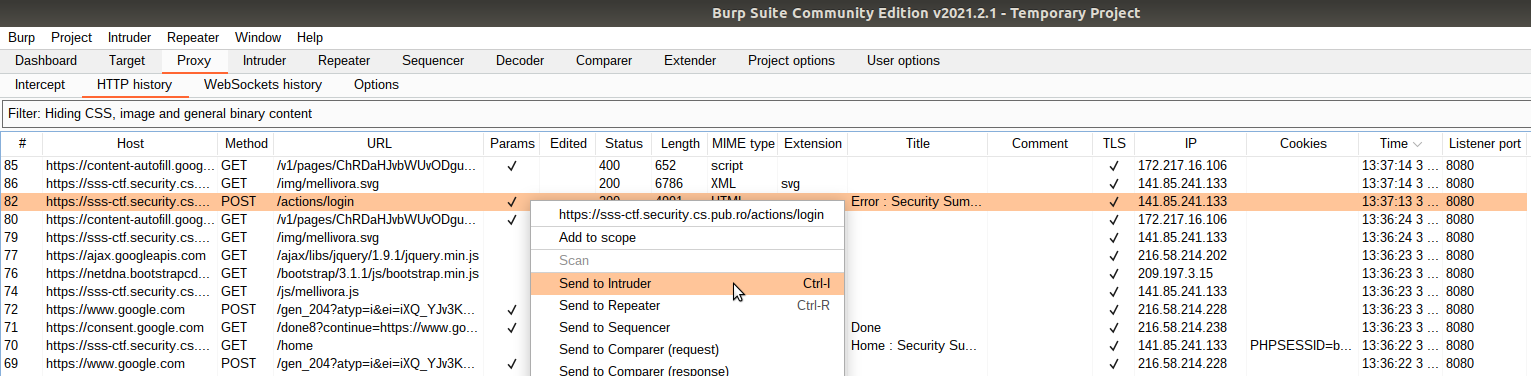The width and height of the screenshot is (1531, 376).
Task: Open the Help menu
Action: click(310, 37)
